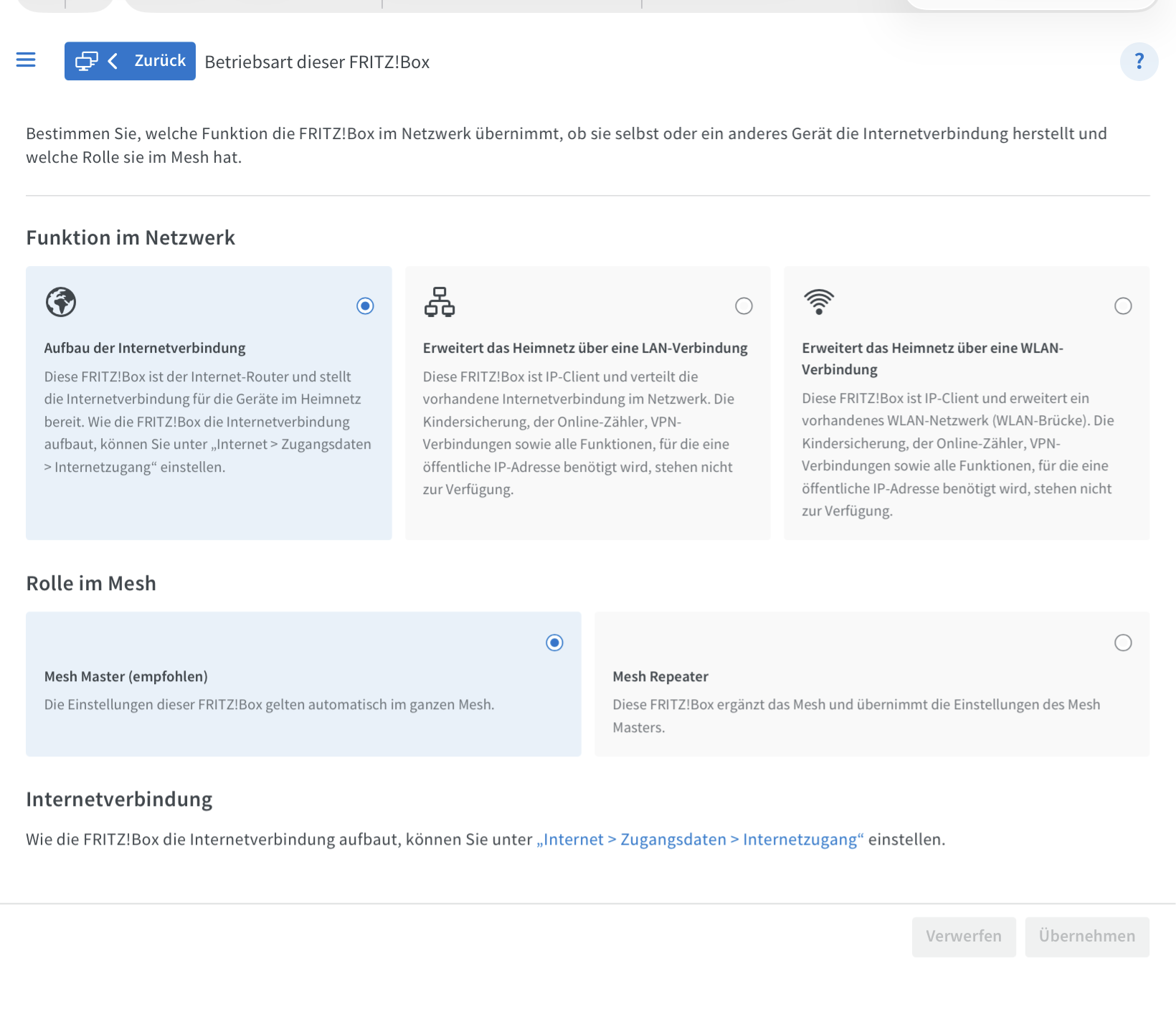
Task: Open Internet > Zugangsdaten > Internetzugang link
Action: pyautogui.click(x=701, y=840)
